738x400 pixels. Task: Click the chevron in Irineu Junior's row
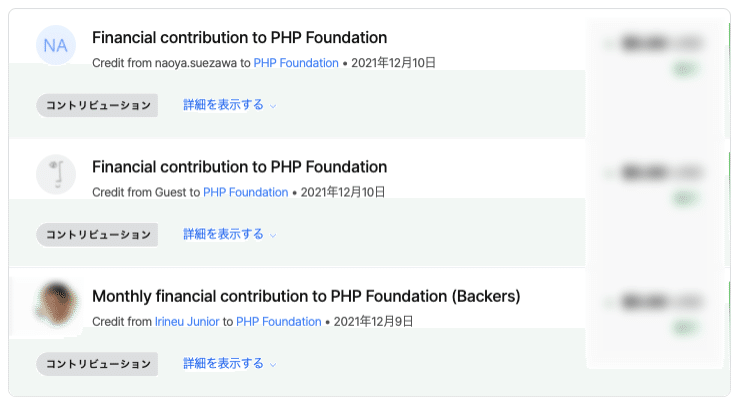(273, 365)
